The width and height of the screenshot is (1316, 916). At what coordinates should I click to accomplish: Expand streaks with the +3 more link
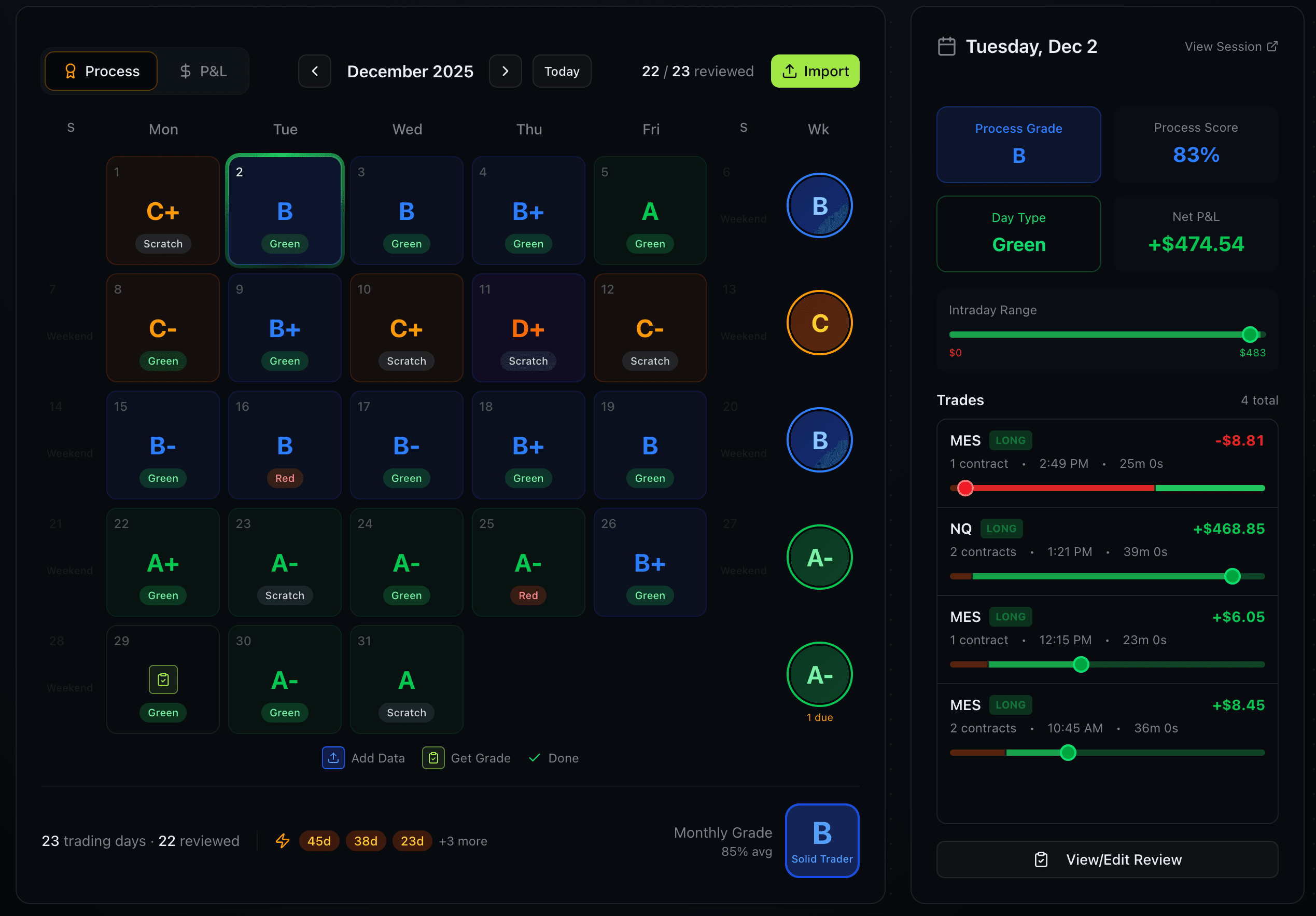463,840
